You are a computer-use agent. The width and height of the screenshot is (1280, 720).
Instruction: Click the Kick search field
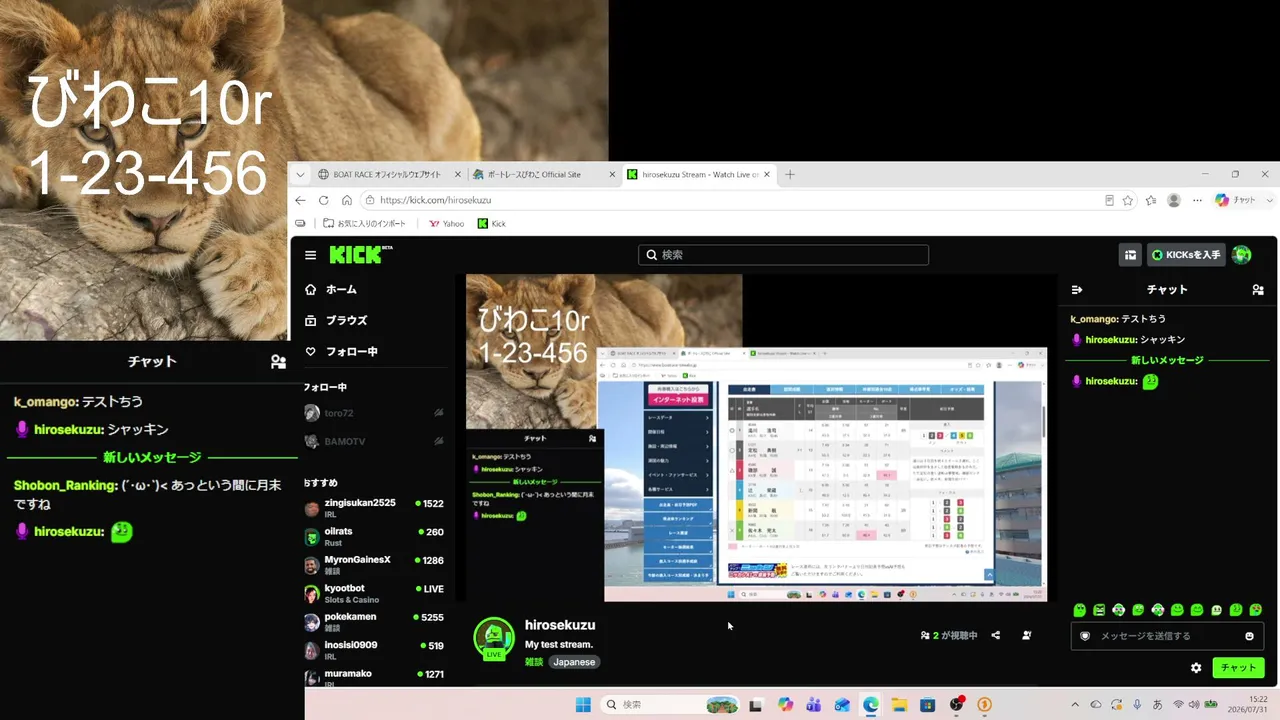[783, 255]
